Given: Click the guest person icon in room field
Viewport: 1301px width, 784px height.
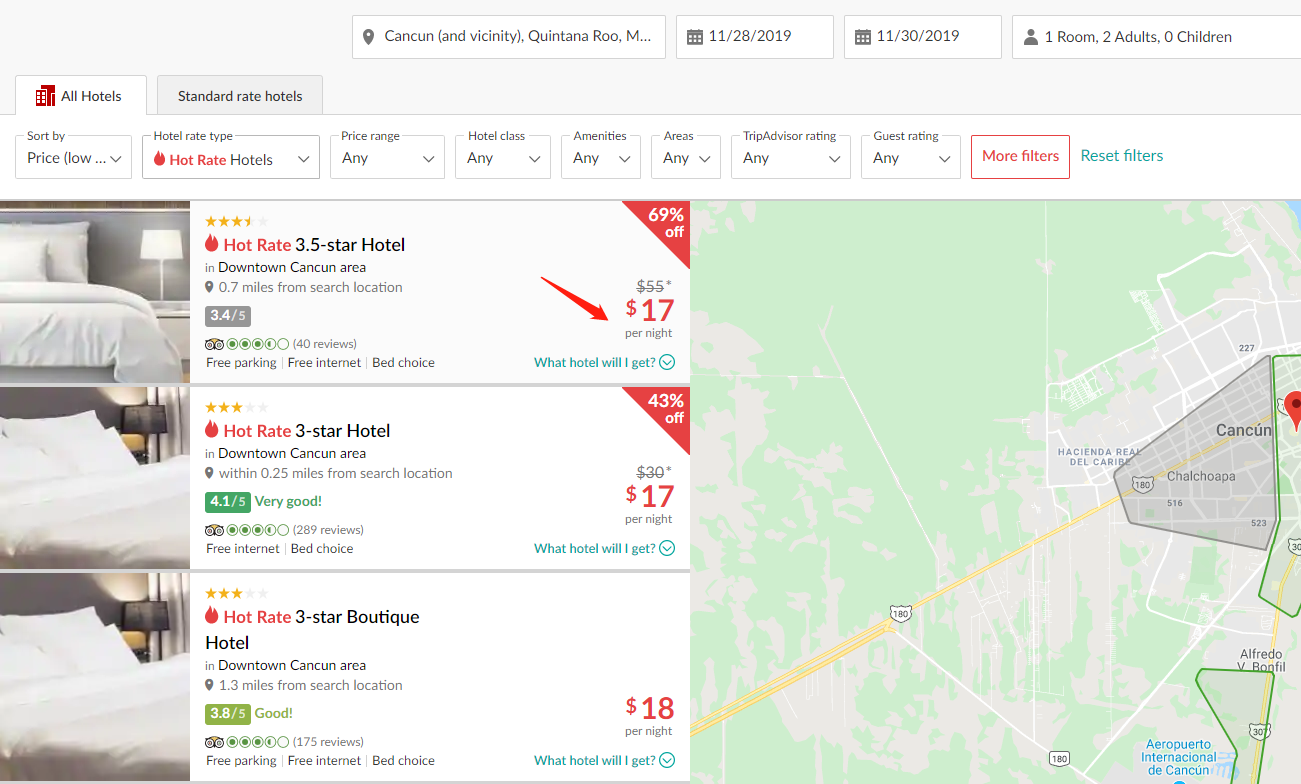Looking at the screenshot, I should (1031, 37).
